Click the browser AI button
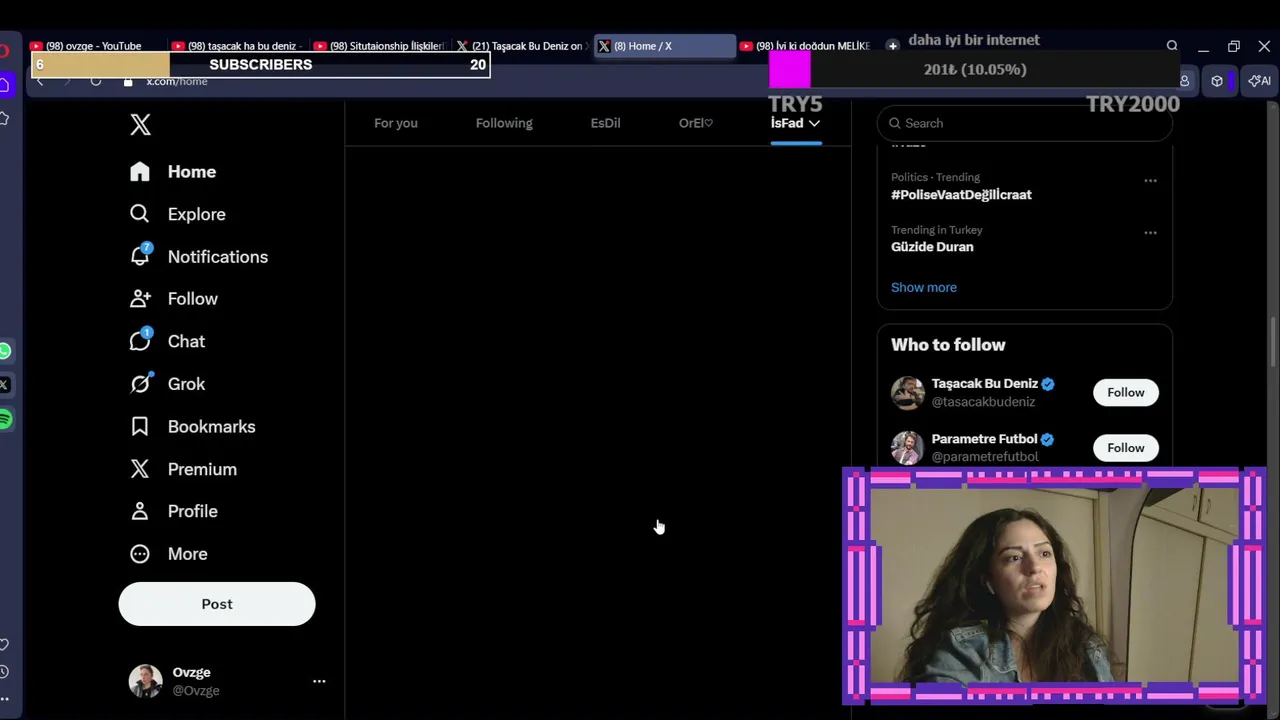 [x=1260, y=81]
